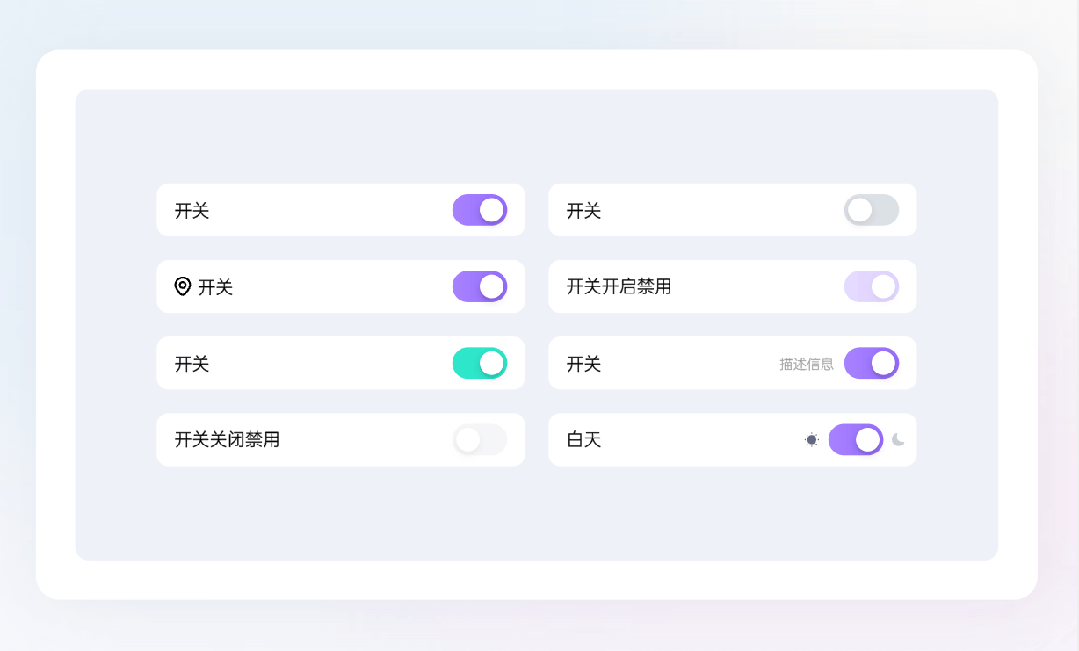Click the sun icon beside the 白天 switch
This screenshot has width=1079, height=651.
point(812,439)
